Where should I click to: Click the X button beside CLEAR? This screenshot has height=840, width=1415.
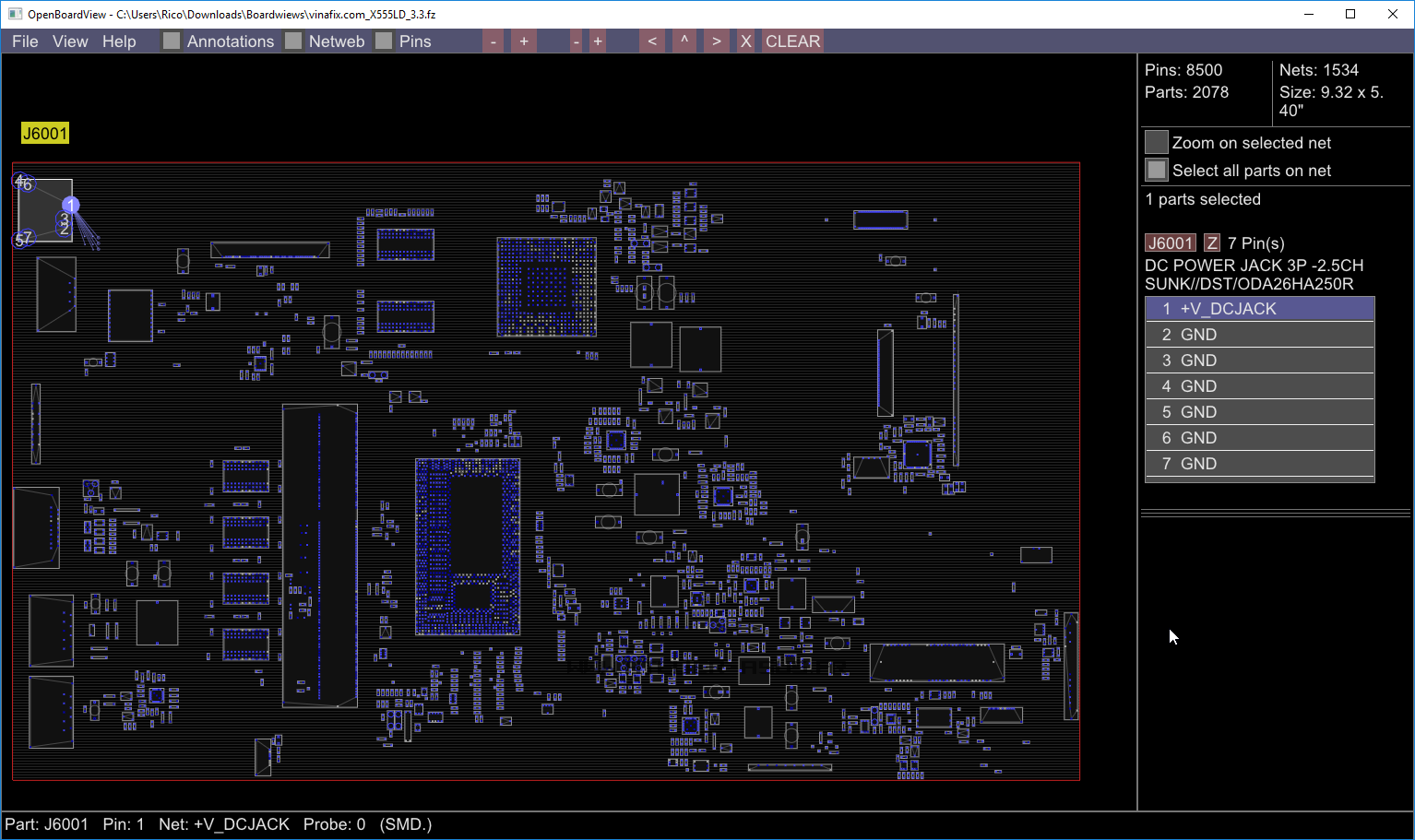click(x=745, y=41)
